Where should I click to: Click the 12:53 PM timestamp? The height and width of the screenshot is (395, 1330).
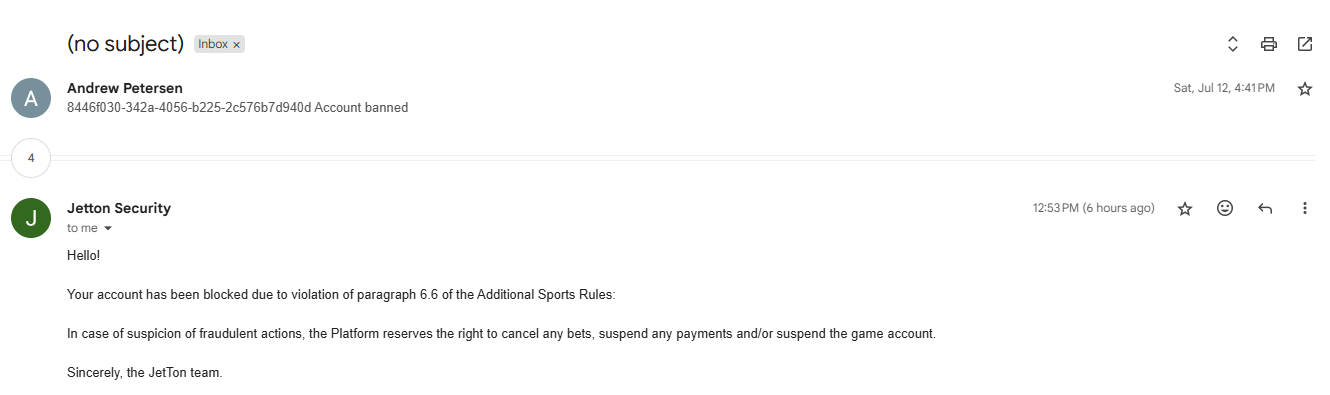tap(1093, 208)
